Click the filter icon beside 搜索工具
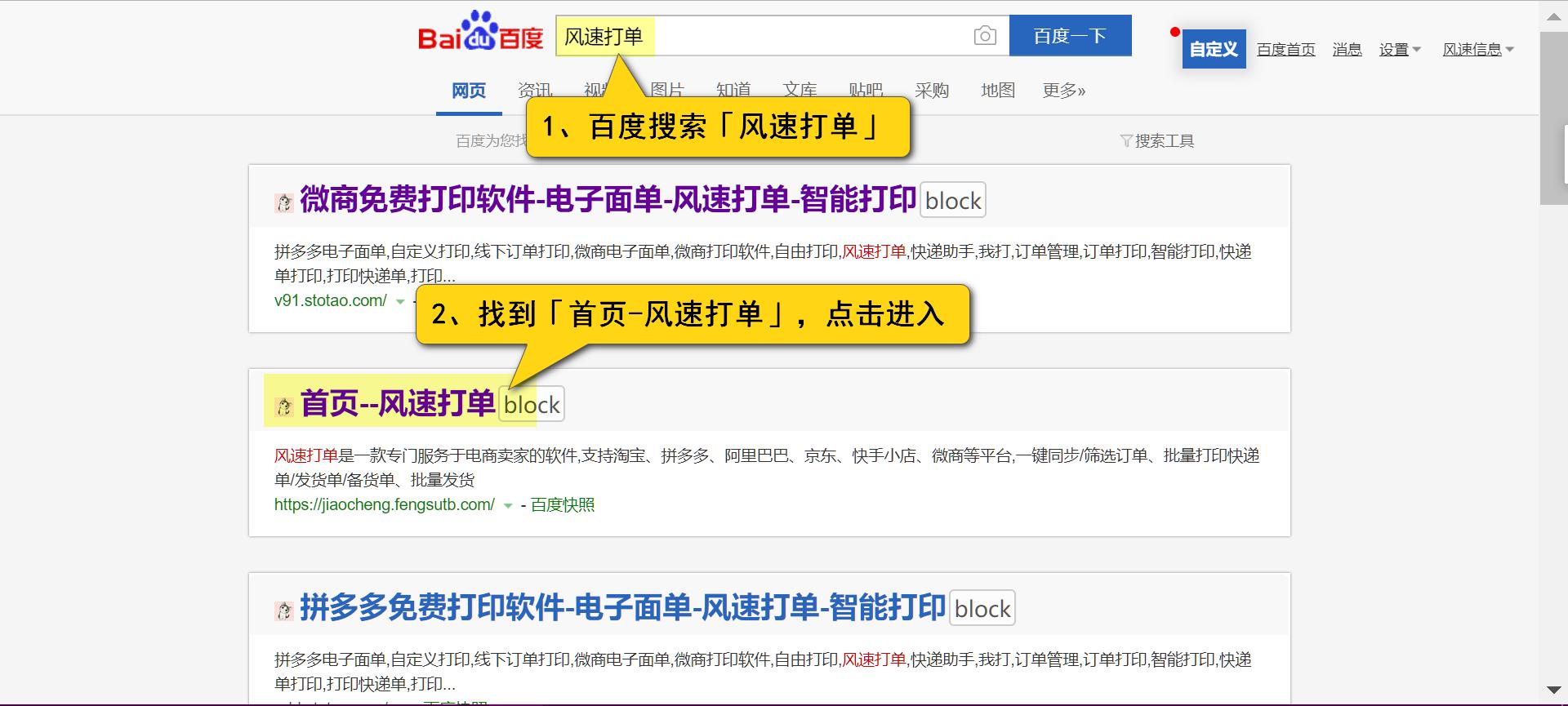This screenshot has width=1568, height=706. click(1126, 141)
